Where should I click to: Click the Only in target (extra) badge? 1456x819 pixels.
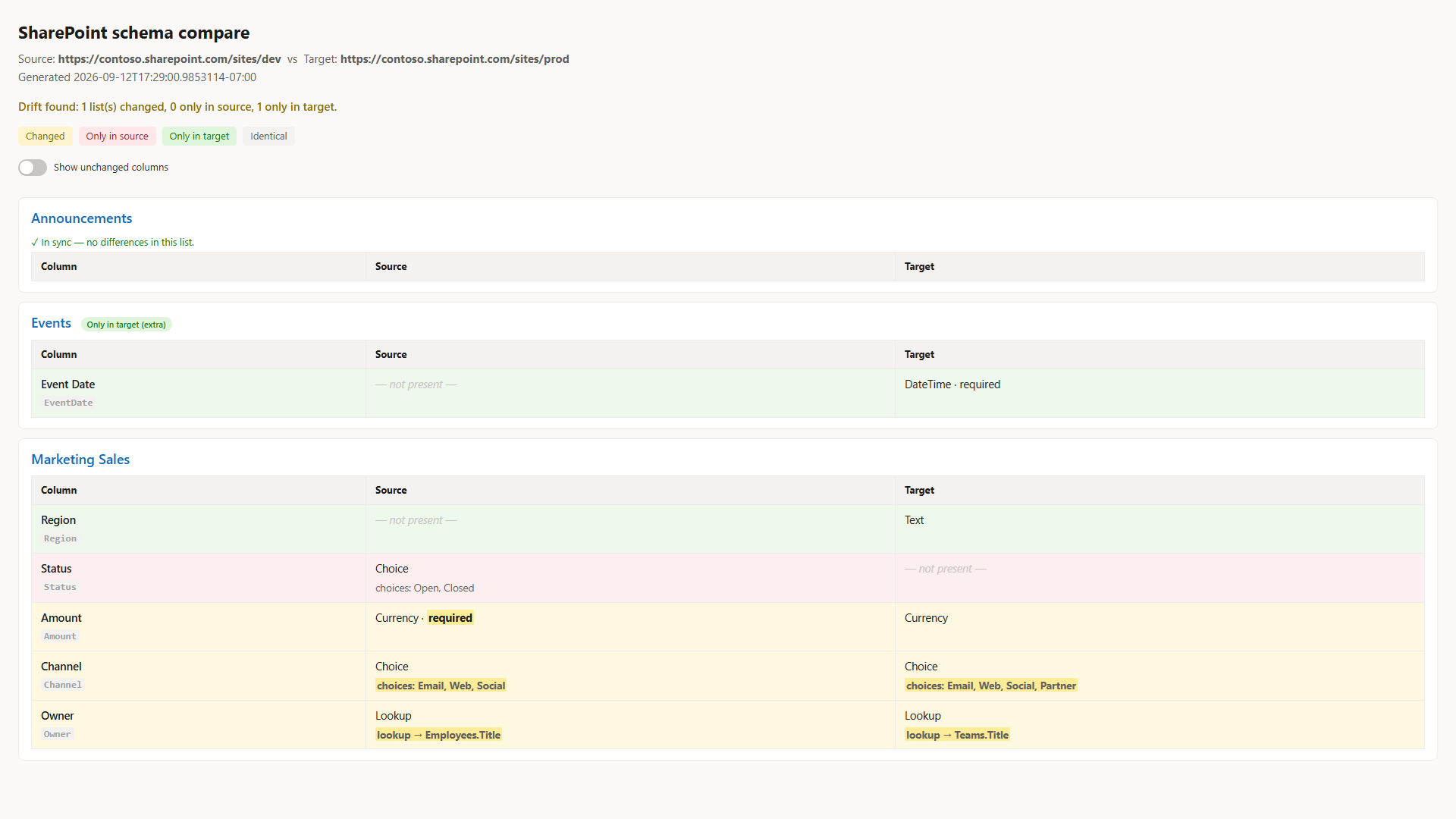(x=127, y=325)
